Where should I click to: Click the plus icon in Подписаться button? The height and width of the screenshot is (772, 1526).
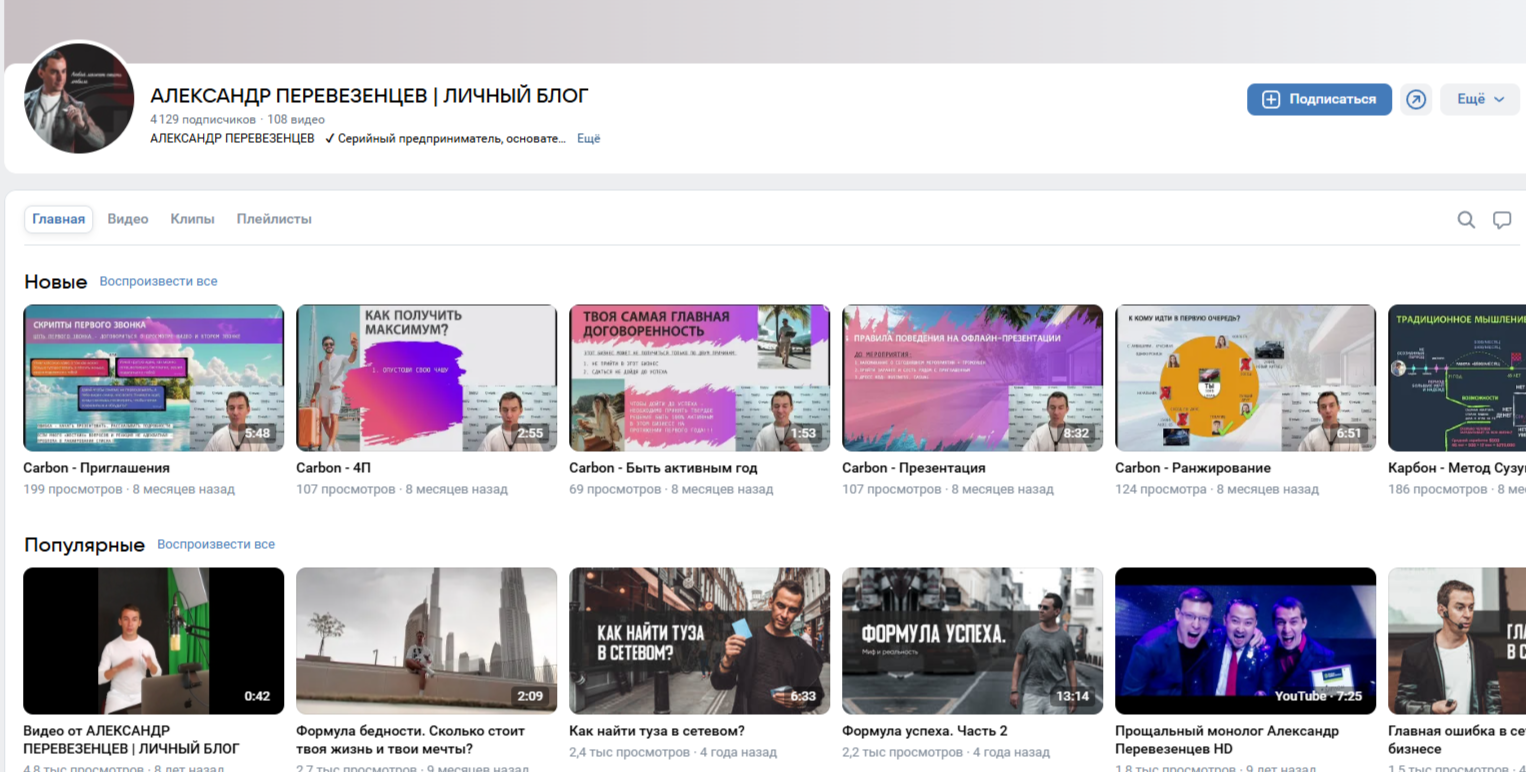pos(1271,99)
